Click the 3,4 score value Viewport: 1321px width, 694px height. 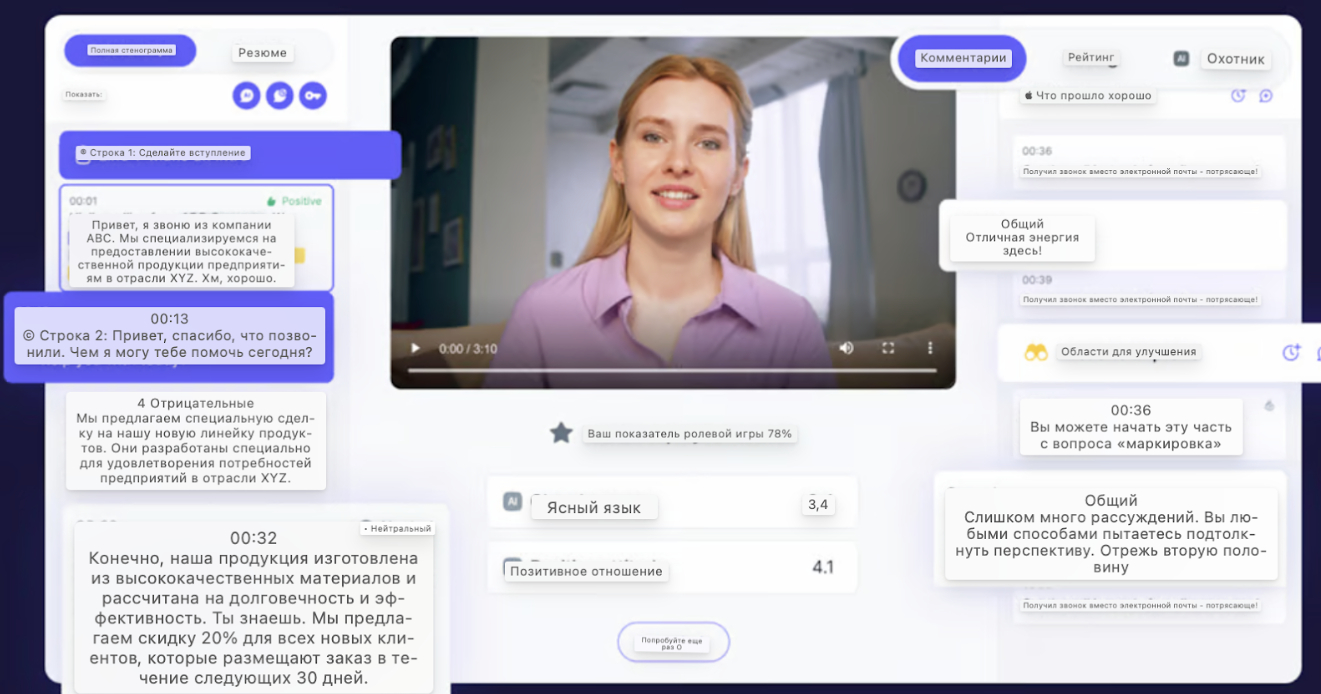coord(818,505)
